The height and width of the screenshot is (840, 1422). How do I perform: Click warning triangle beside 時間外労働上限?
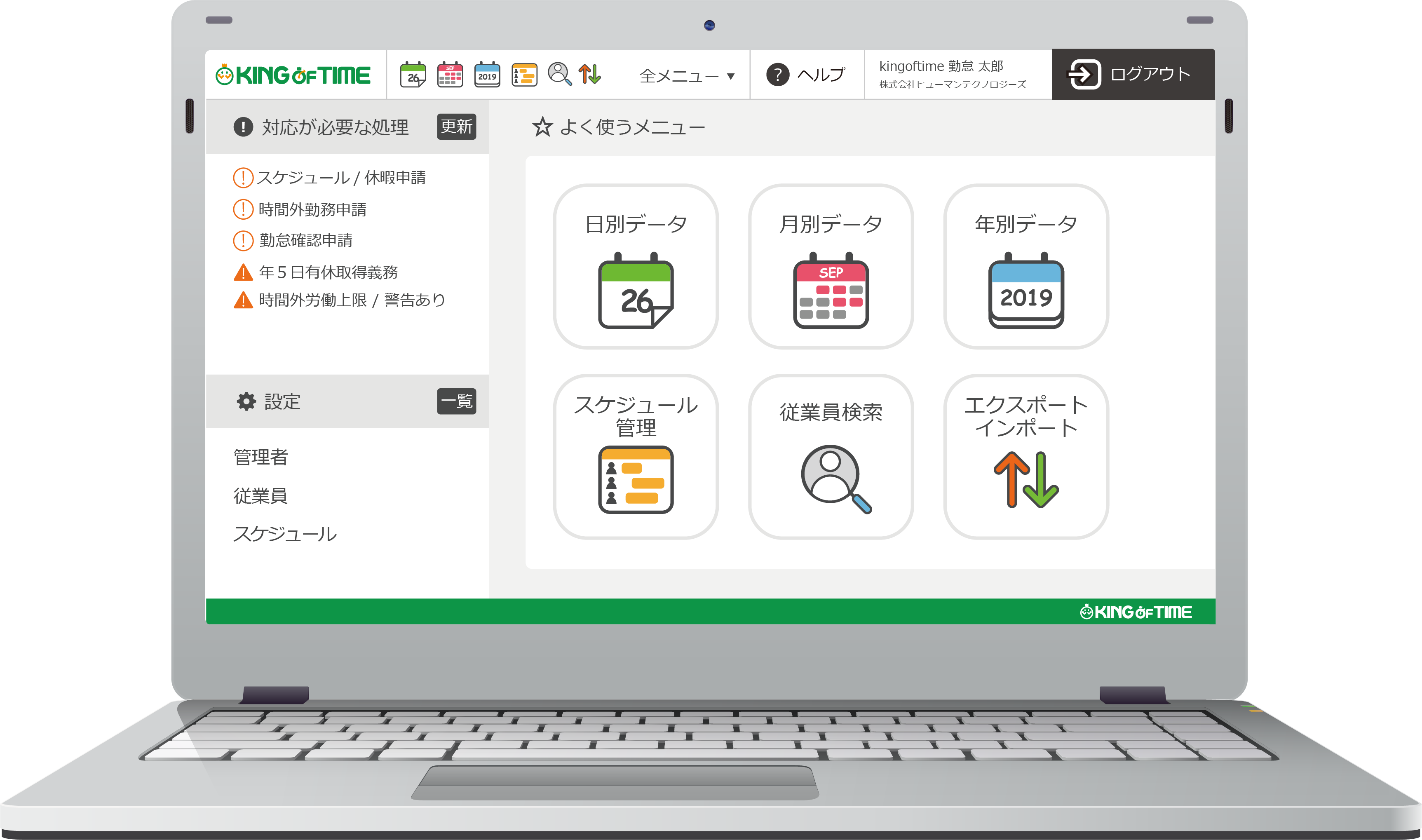243,300
